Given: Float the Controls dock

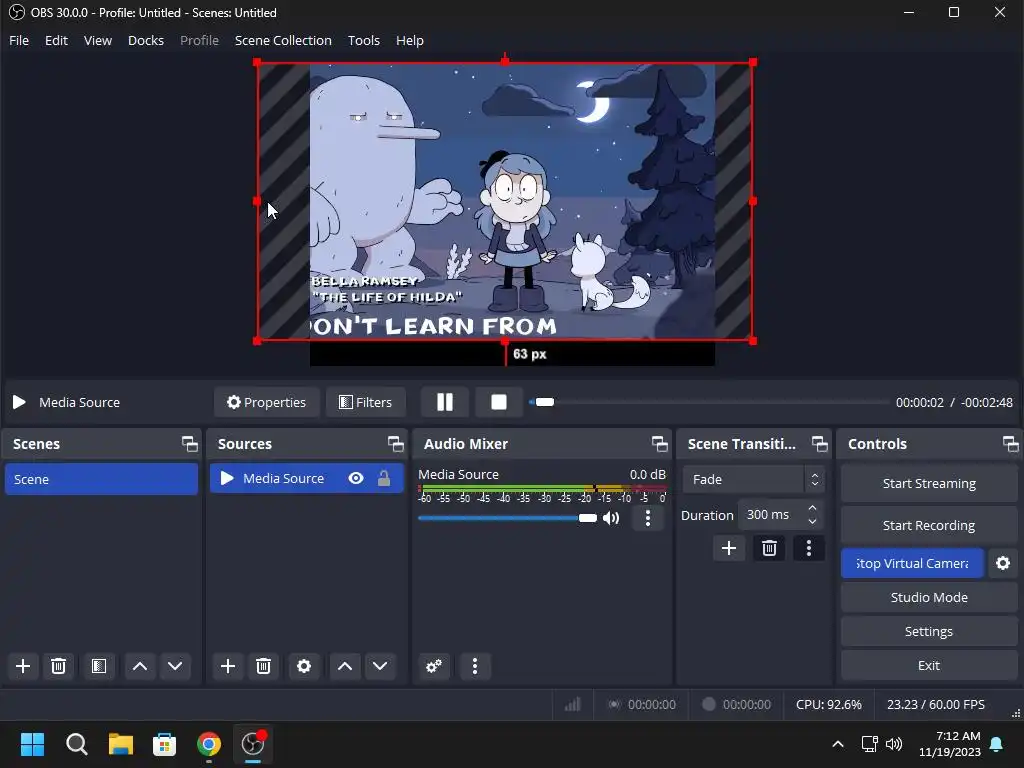Looking at the screenshot, I should (x=1010, y=444).
